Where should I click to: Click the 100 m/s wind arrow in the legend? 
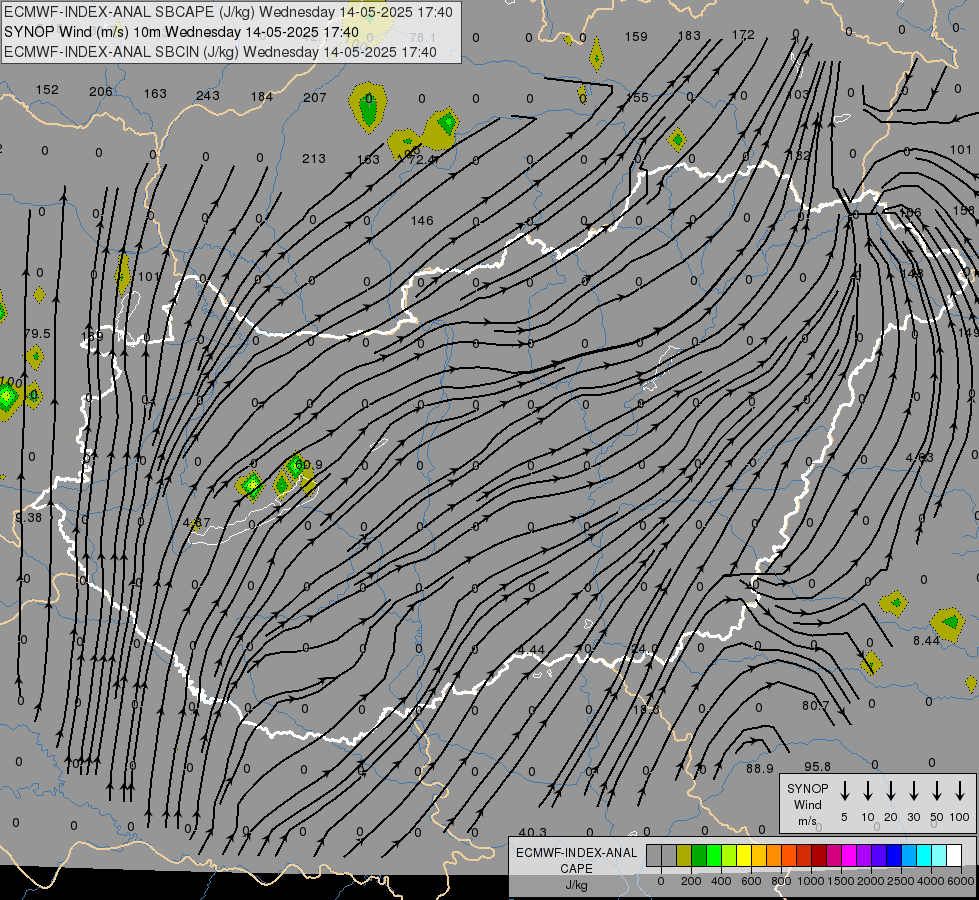tap(960, 791)
